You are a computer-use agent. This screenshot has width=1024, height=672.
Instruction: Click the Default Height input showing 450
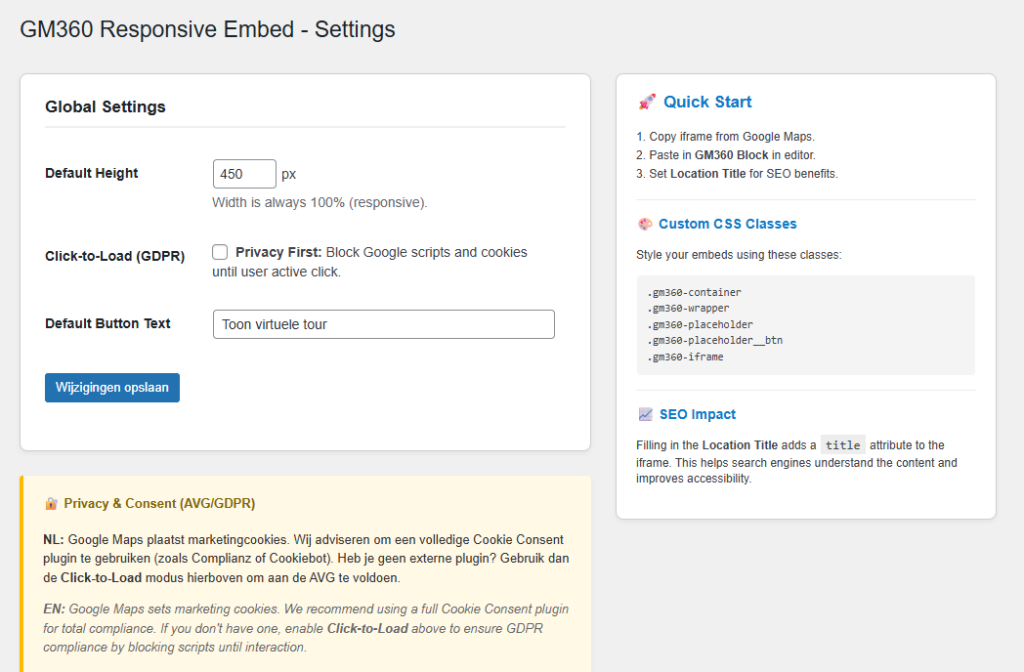(x=244, y=173)
